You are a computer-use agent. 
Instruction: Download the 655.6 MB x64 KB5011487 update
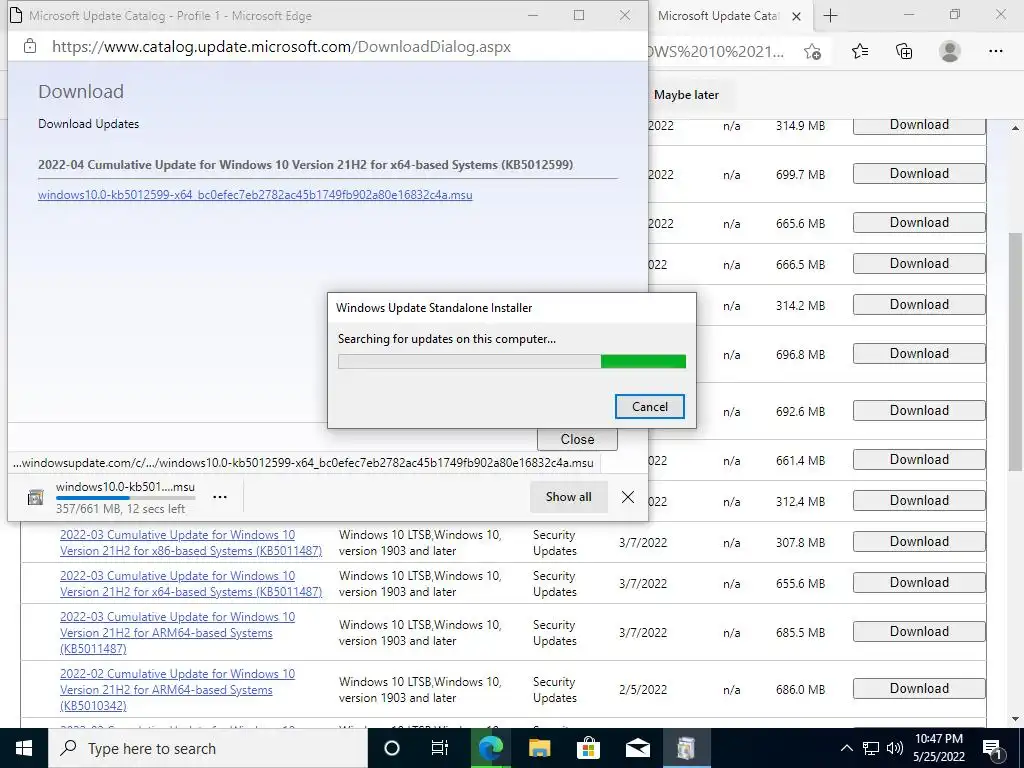point(919,583)
